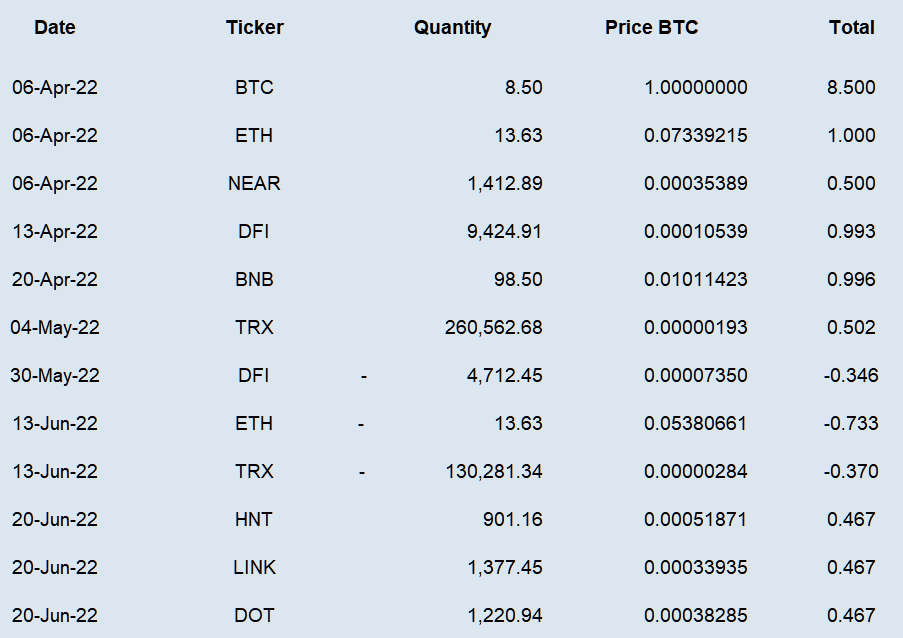The height and width of the screenshot is (638, 903).
Task: Select the BTC ticker cell
Action: pos(254,88)
